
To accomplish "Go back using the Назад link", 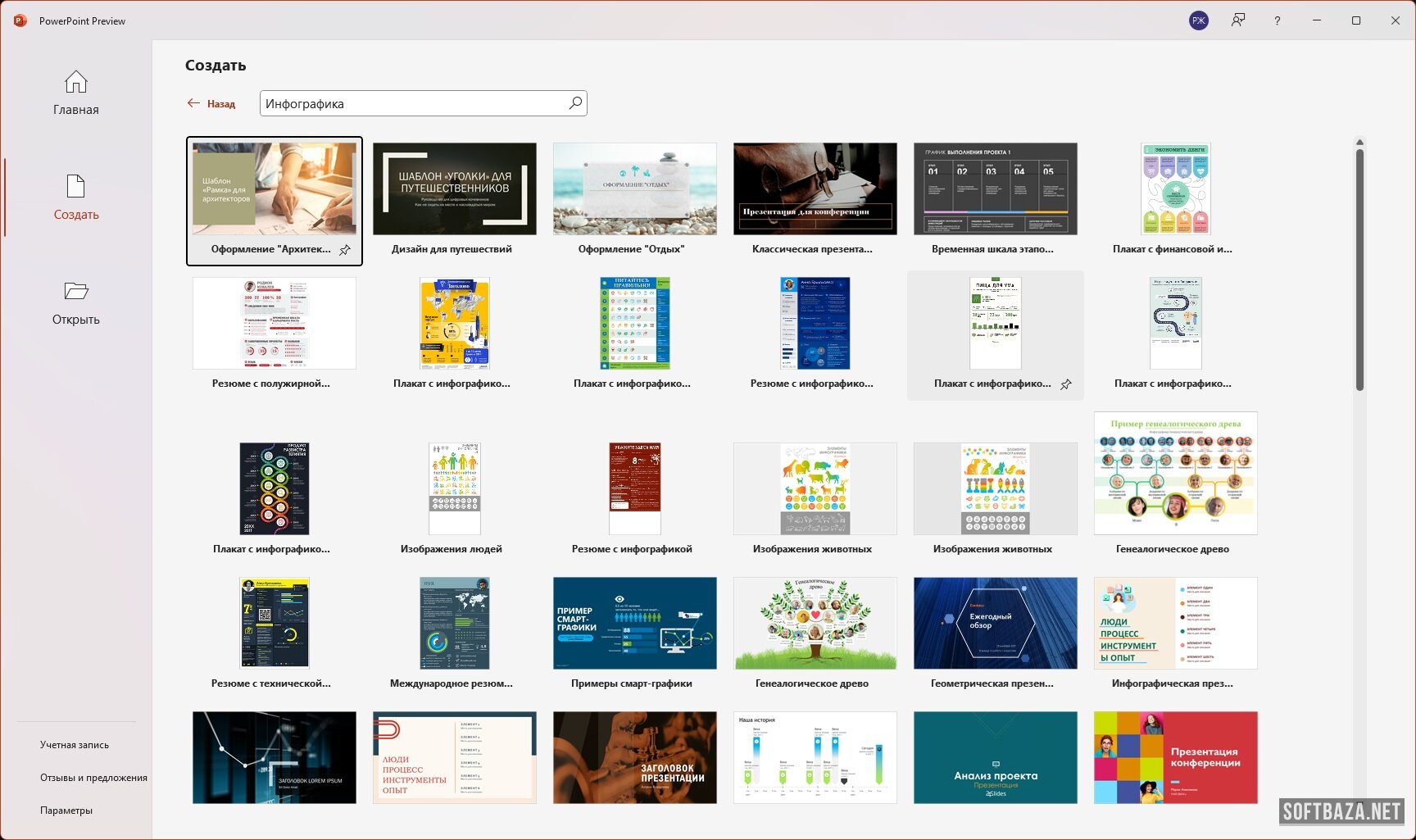I will click(211, 104).
